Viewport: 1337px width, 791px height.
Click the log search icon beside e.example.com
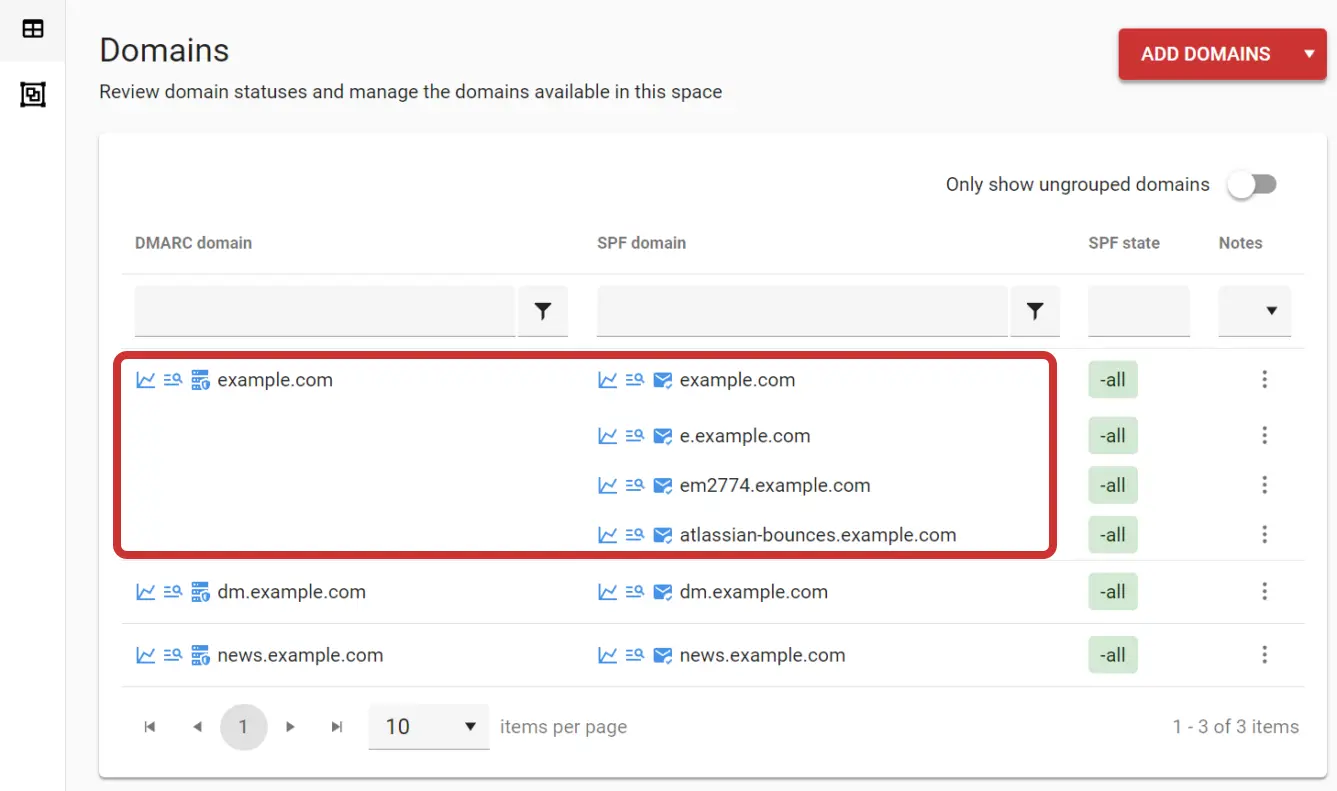click(634, 435)
